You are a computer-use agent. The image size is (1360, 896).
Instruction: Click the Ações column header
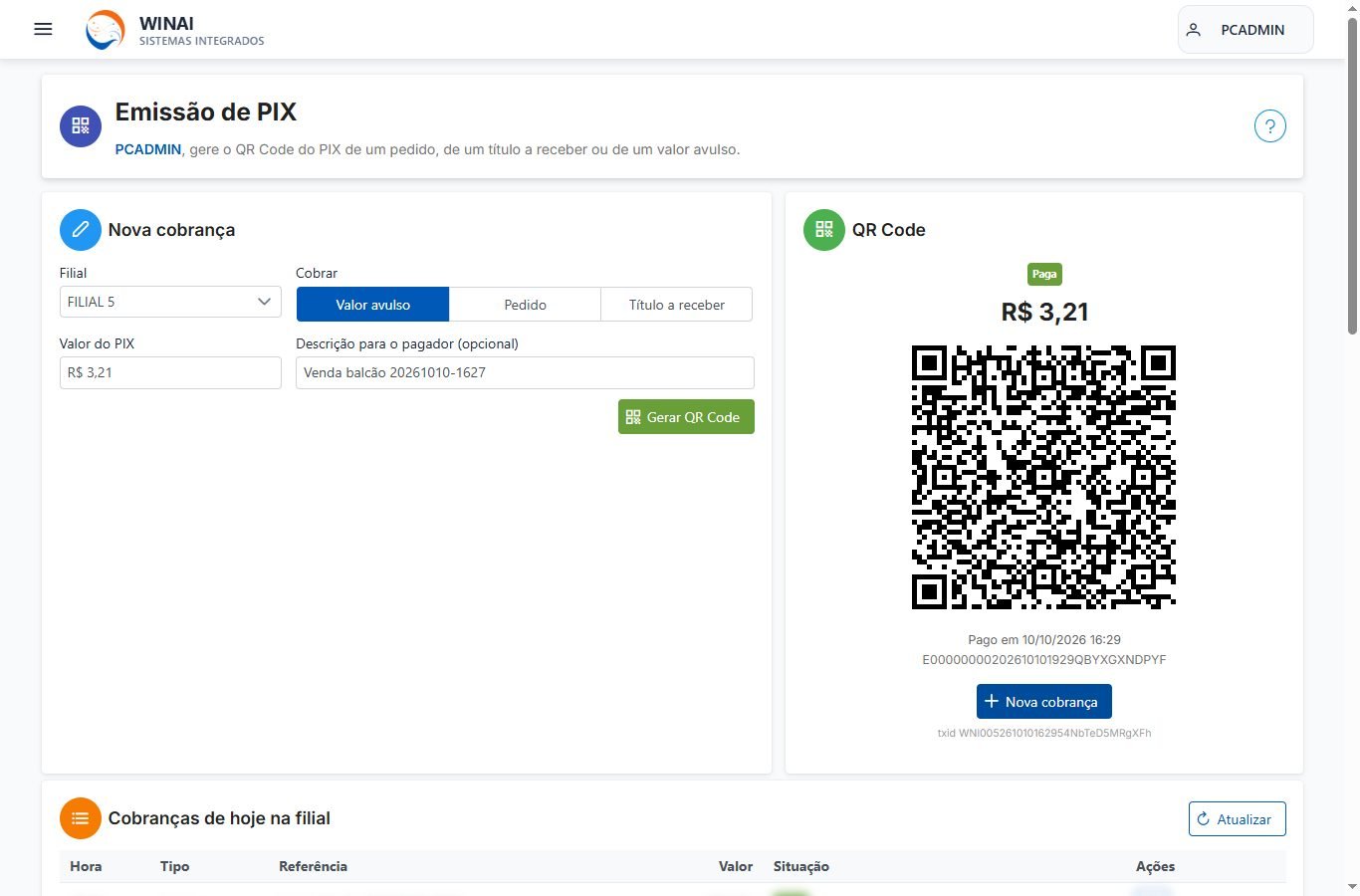[1155, 866]
